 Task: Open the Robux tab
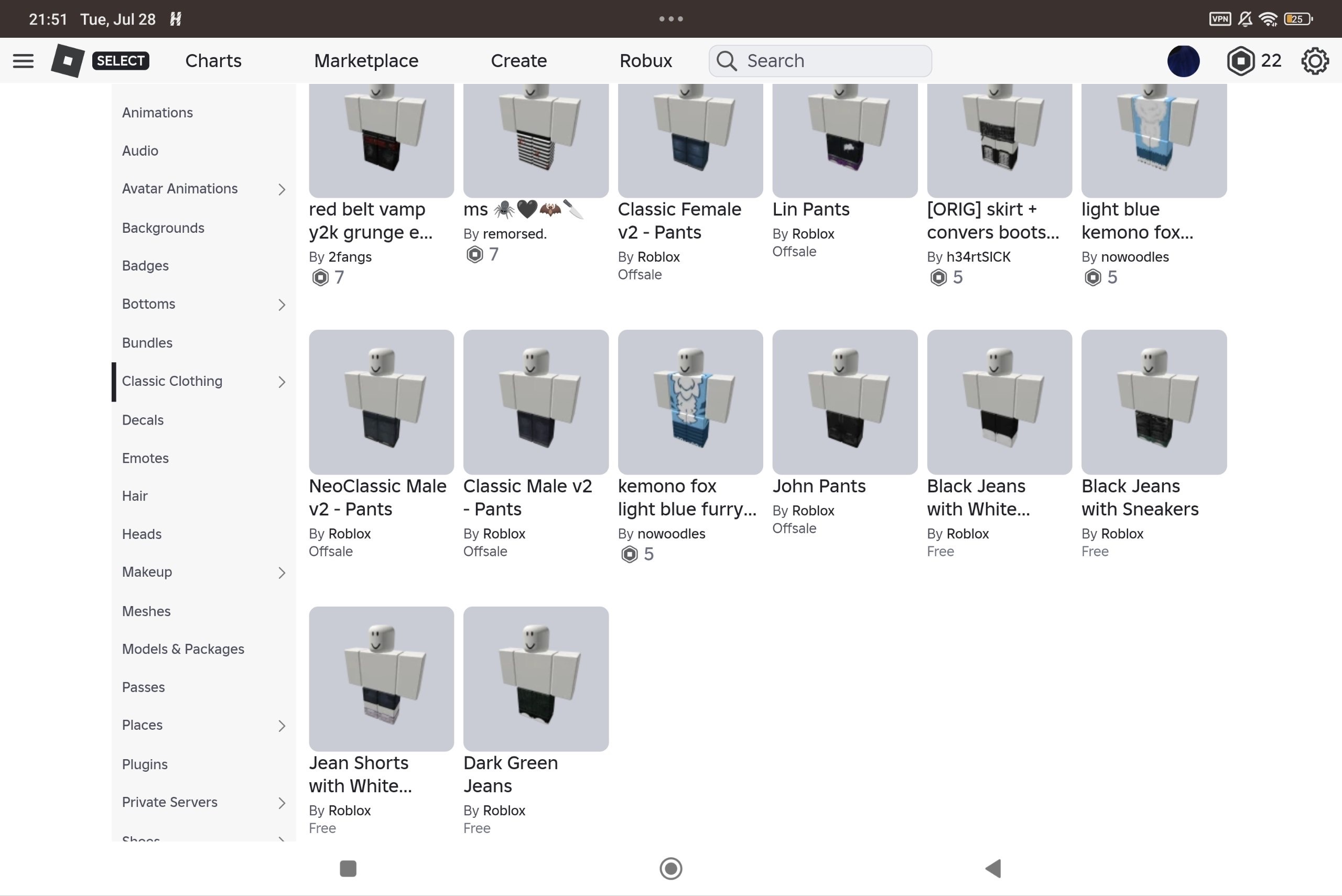click(x=646, y=61)
